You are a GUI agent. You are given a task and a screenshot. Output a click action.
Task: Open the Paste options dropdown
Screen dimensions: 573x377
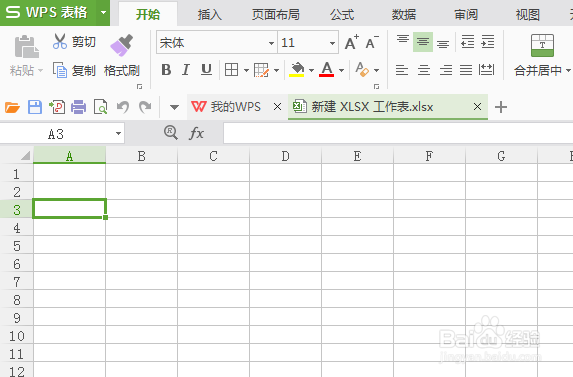[x=40, y=70]
